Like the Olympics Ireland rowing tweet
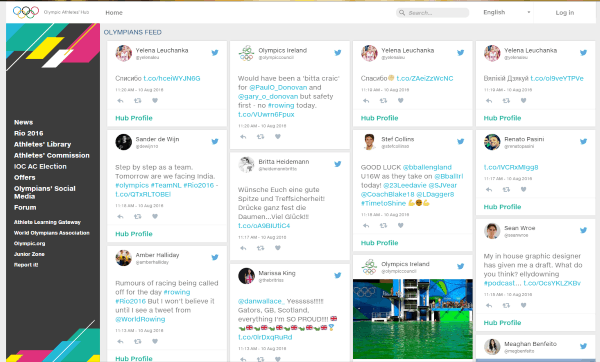 coord(278,137)
